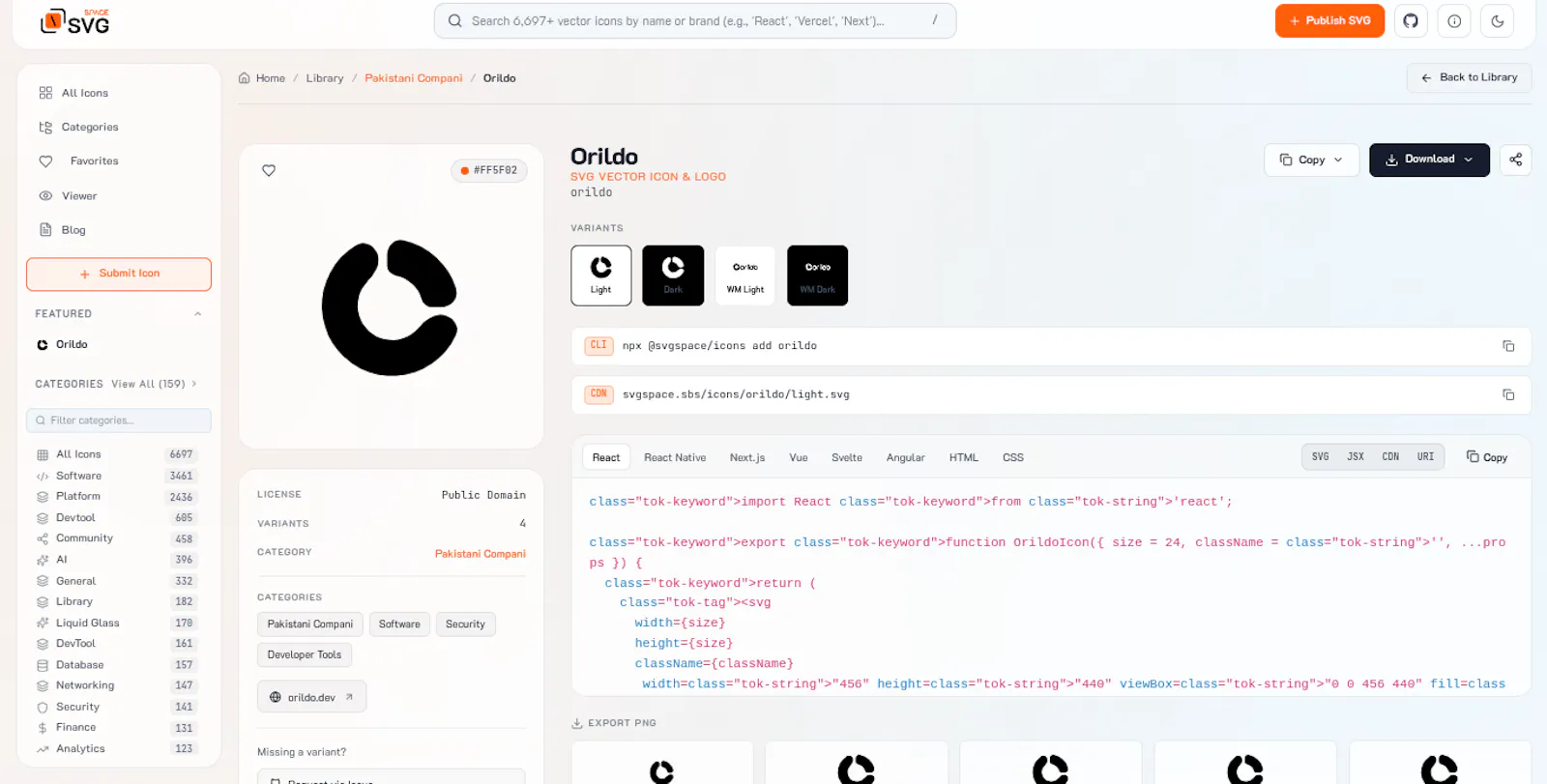Open the Copy dropdown
The width and height of the screenshot is (1547, 784).
coord(1311,160)
